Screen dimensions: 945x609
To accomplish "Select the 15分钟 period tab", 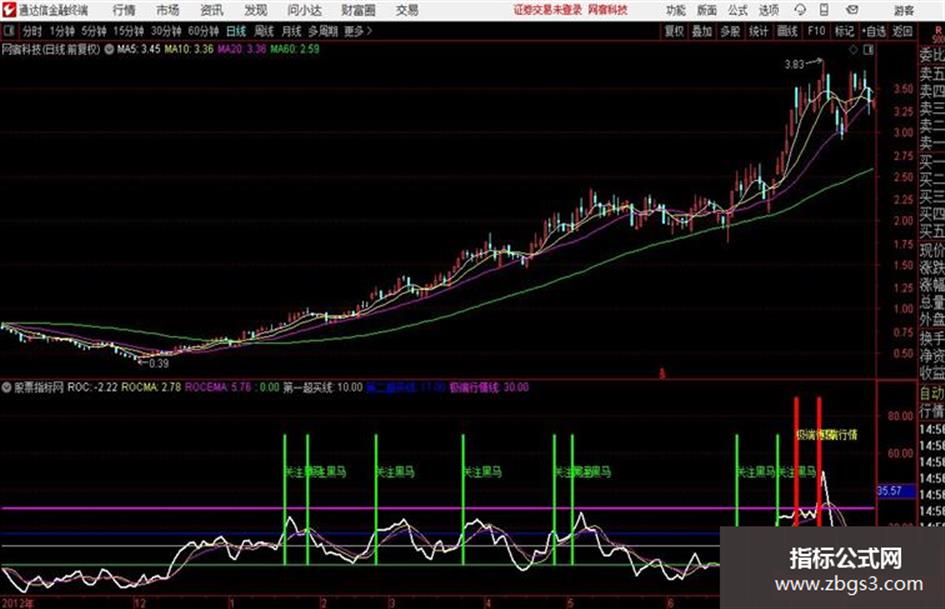I will [129, 31].
